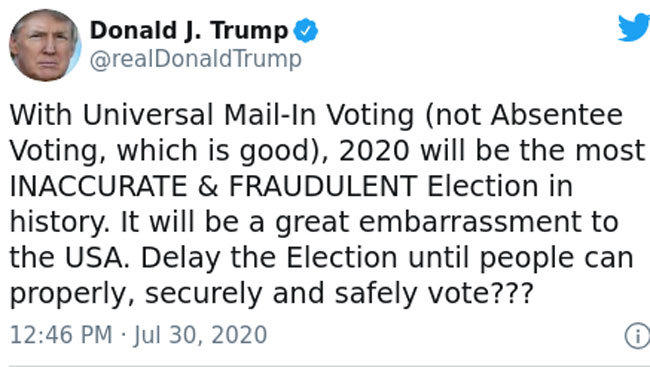Click the word FRAUDULENT in the tweet
This screenshot has width=650, height=367.
point(323,186)
